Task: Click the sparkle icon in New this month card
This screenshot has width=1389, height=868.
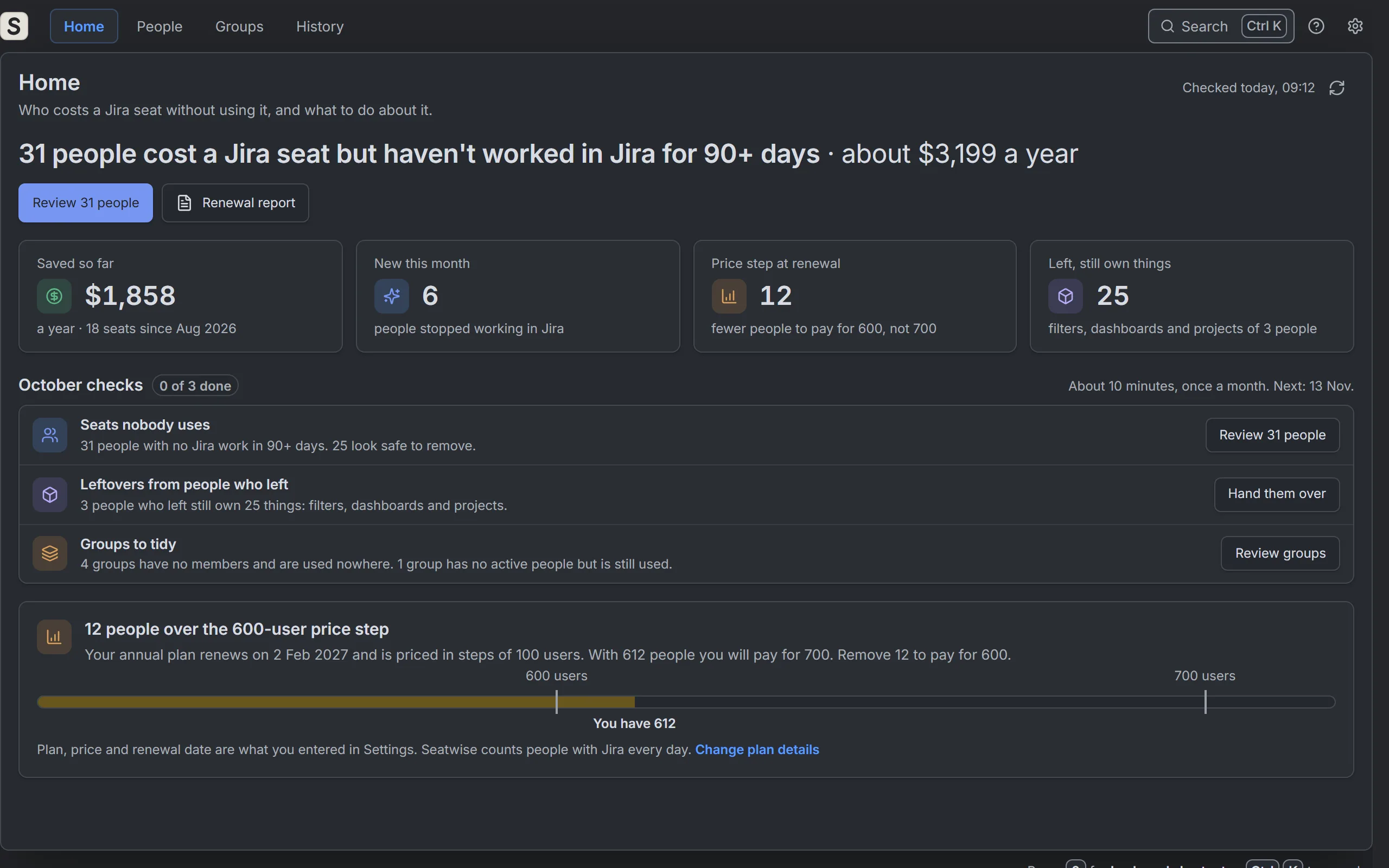Action: point(391,296)
